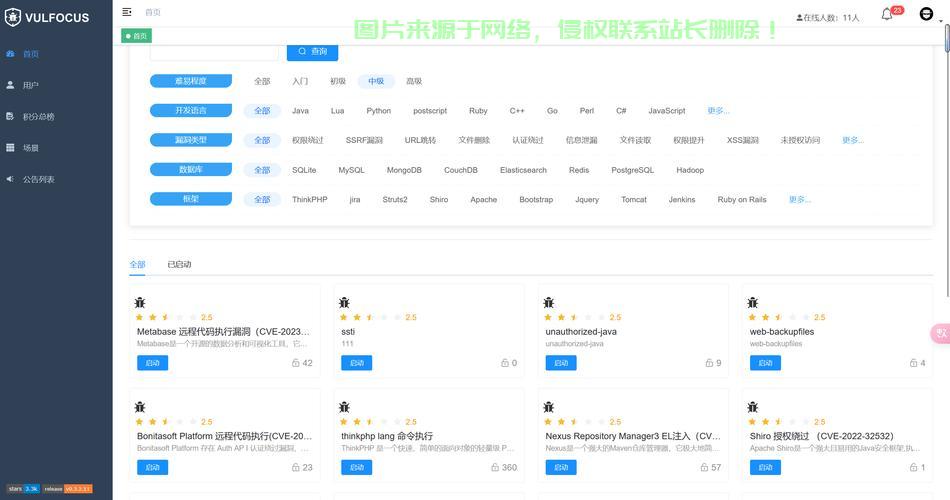Click the 场景 grid icon in the sidebar
Screen dimensions: 950x500
(x=10, y=148)
